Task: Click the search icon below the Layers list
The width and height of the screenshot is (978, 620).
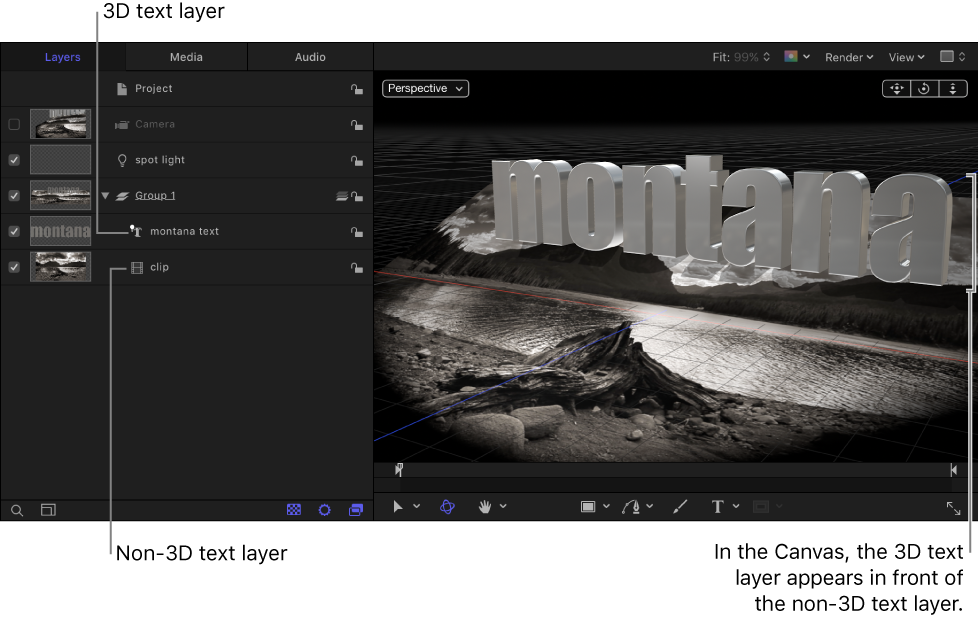Action: 16,510
